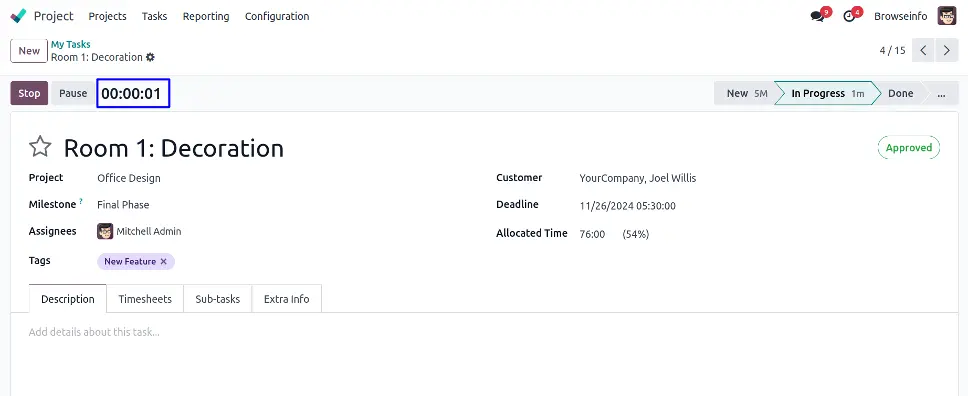Stop the running timer
The width and height of the screenshot is (968, 396).
pyautogui.click(x=29, y=93)
